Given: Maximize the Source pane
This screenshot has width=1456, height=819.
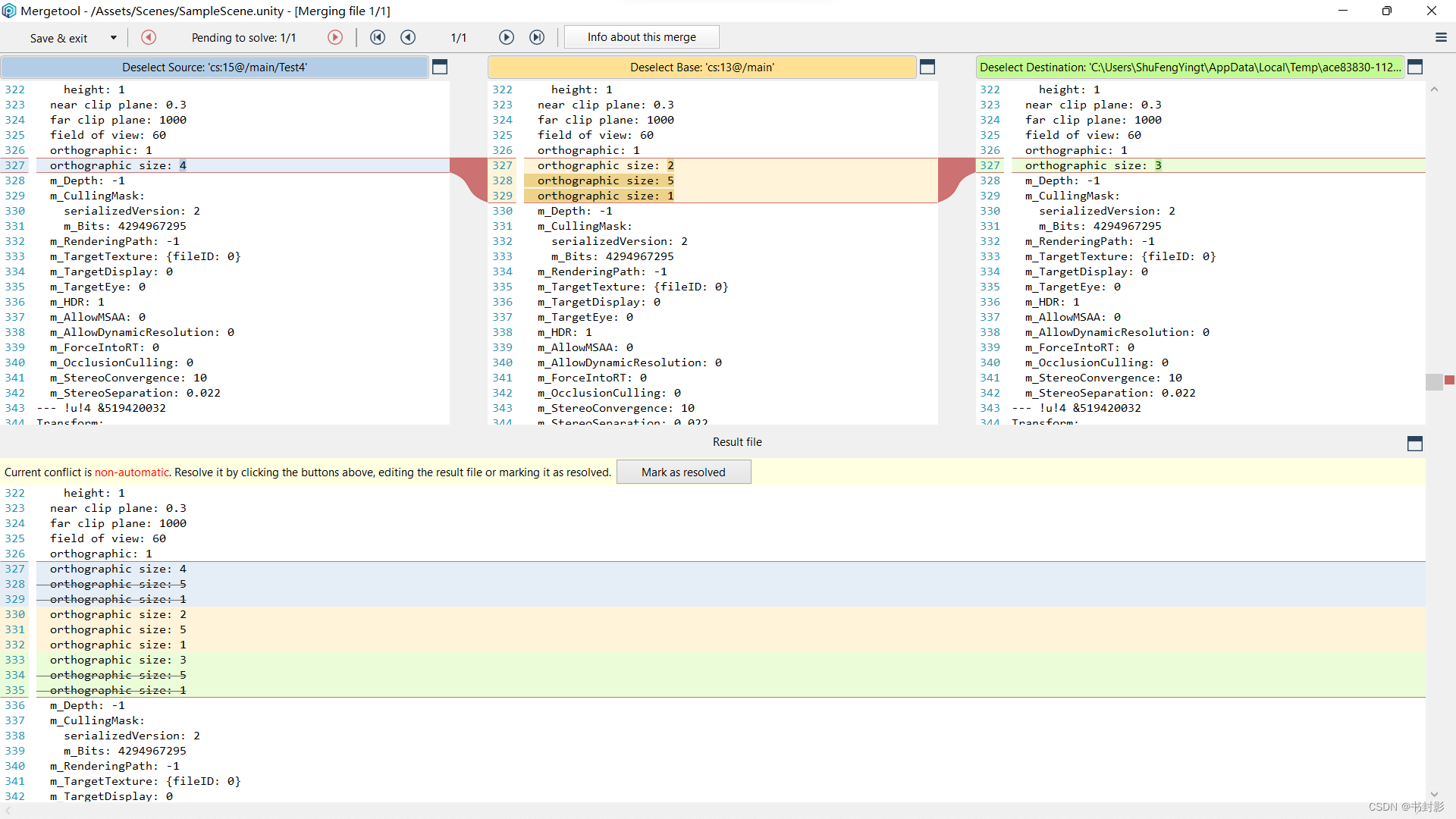Looking at the screenshot, I should (440, 67).
